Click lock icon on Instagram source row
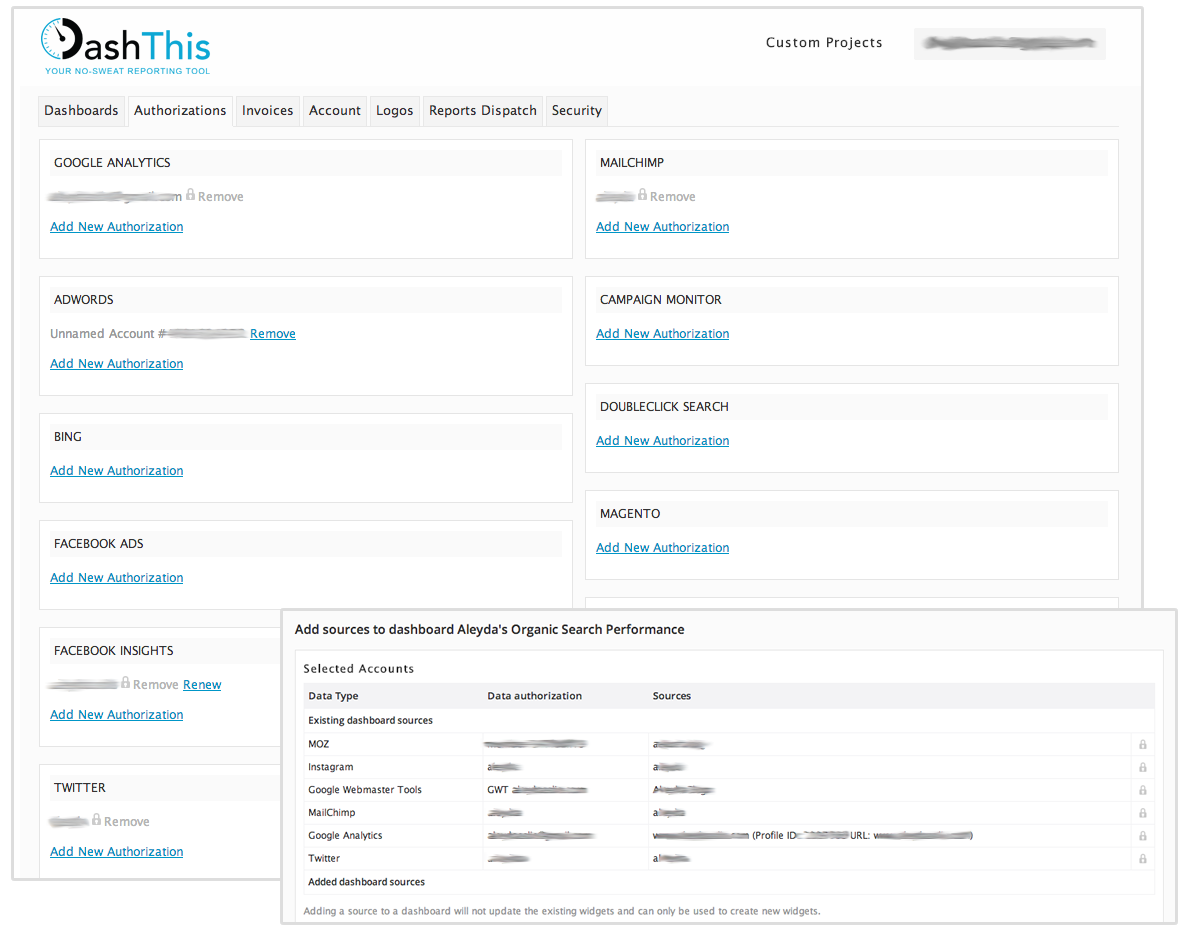Viewport: 1194px width, 932px height. tap(1143, 768)
